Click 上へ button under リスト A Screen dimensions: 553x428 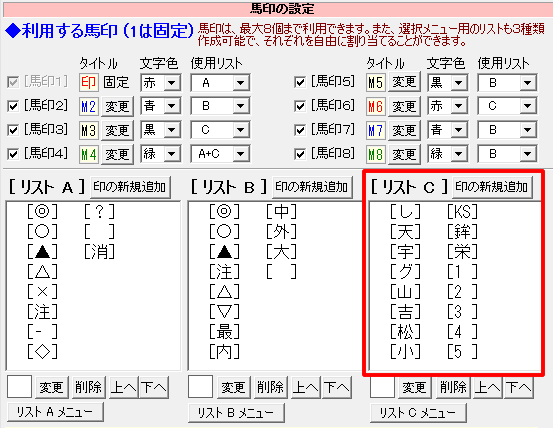click(x=123, y=387)
